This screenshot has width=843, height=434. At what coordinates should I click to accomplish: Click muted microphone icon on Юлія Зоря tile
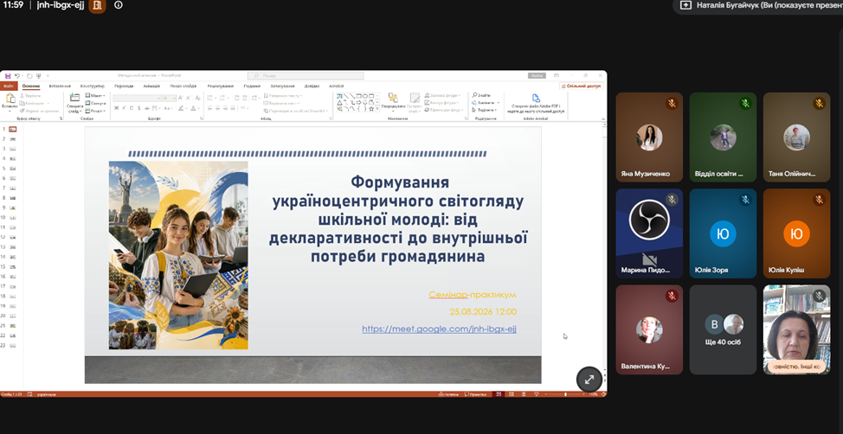(745, 200)
